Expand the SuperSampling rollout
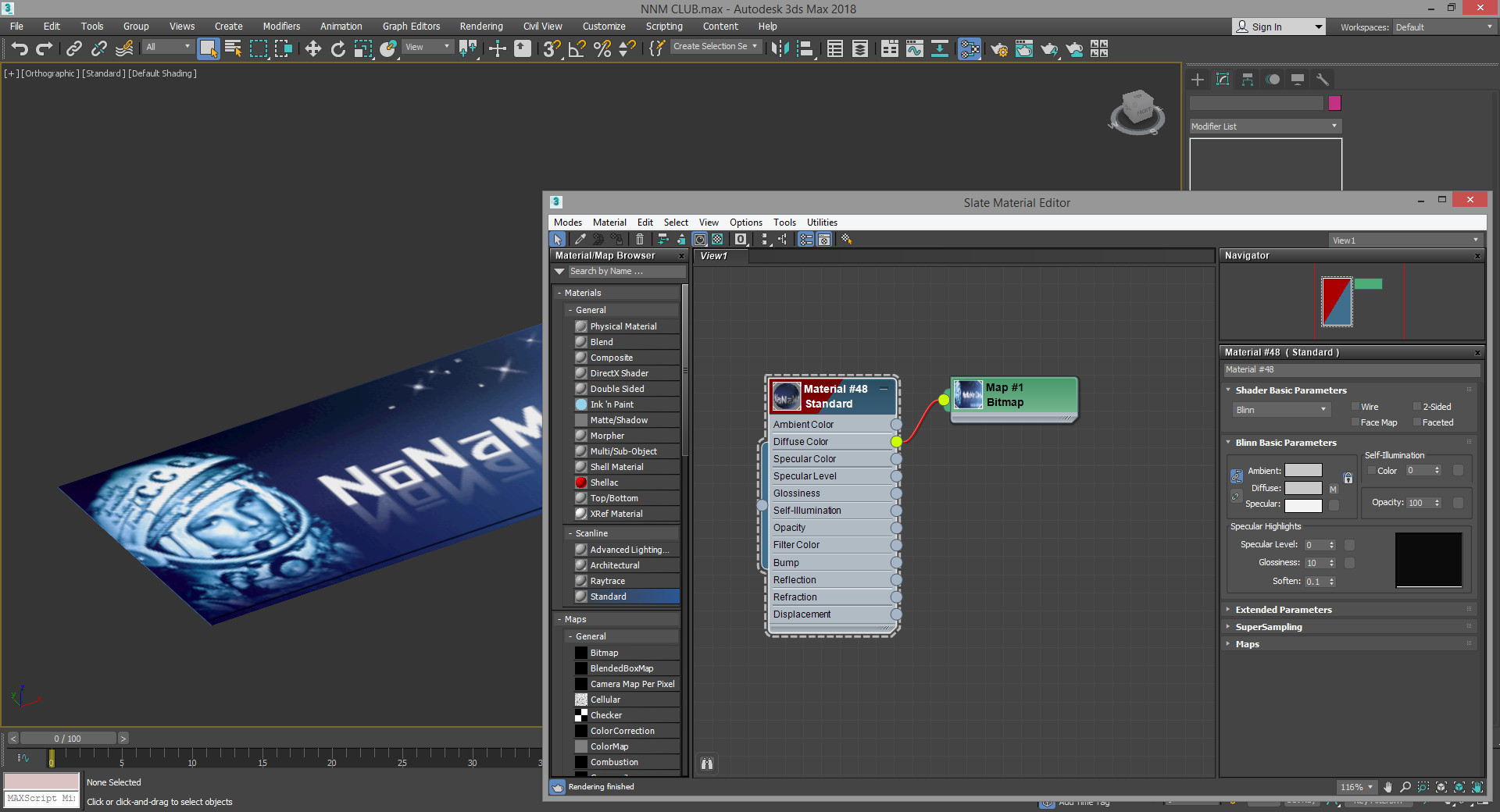 coord(1268,627)
